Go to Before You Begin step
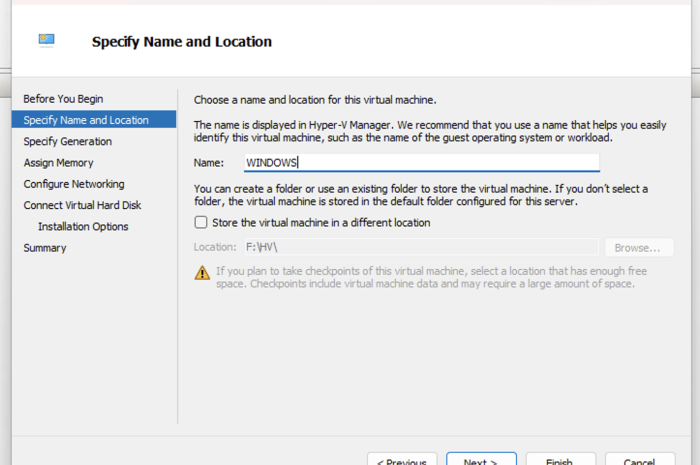 coord(63,99)
